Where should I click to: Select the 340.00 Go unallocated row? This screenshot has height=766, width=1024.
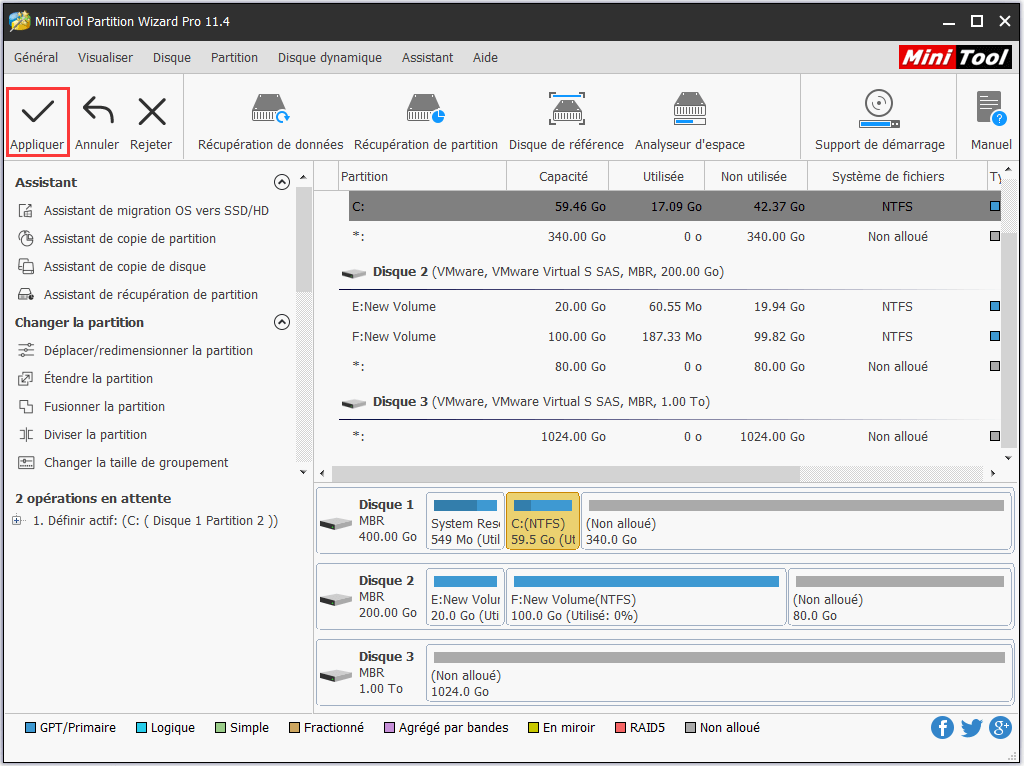click(675, 236)
